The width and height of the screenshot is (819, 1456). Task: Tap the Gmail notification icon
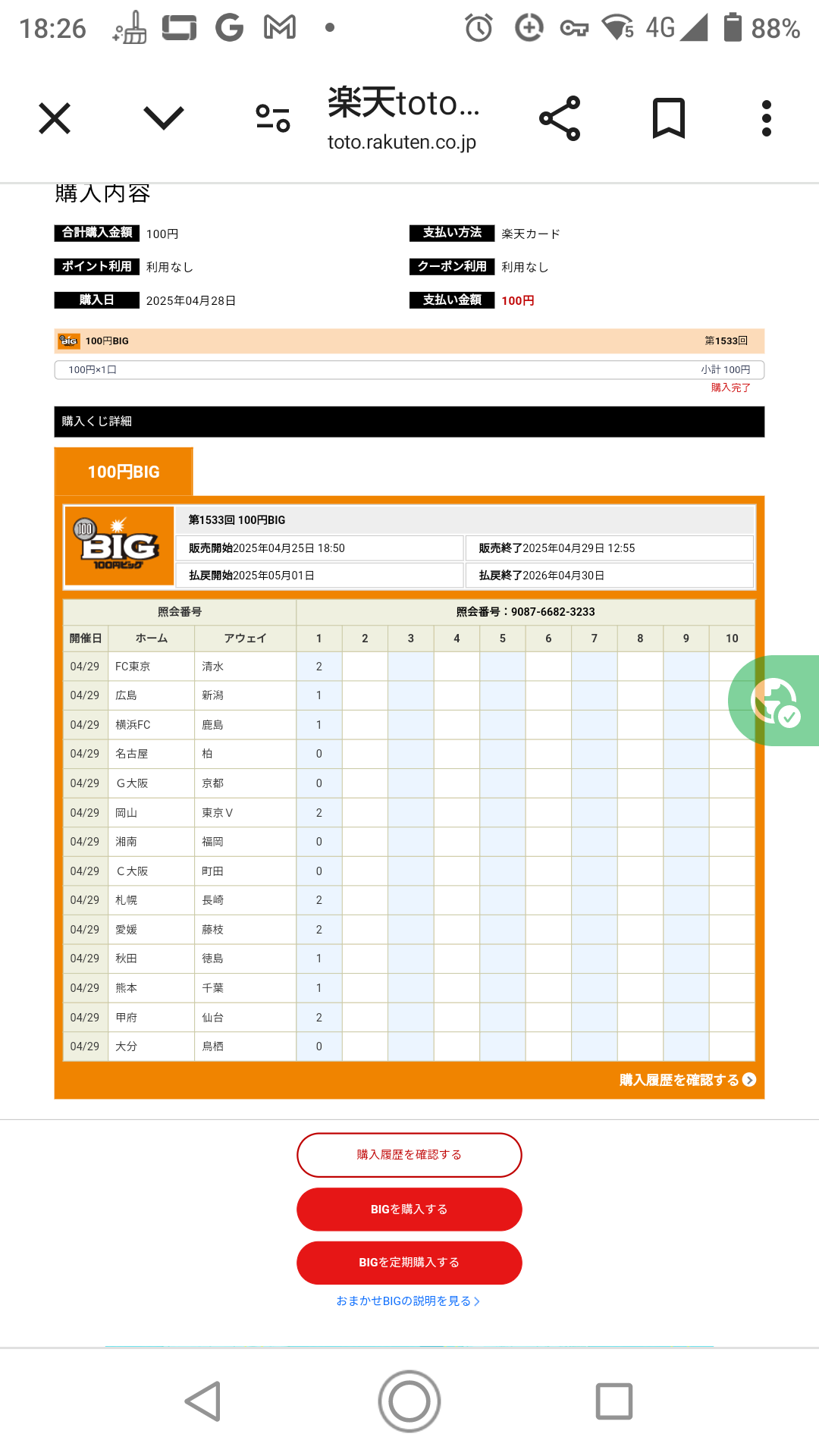(280, 28)
